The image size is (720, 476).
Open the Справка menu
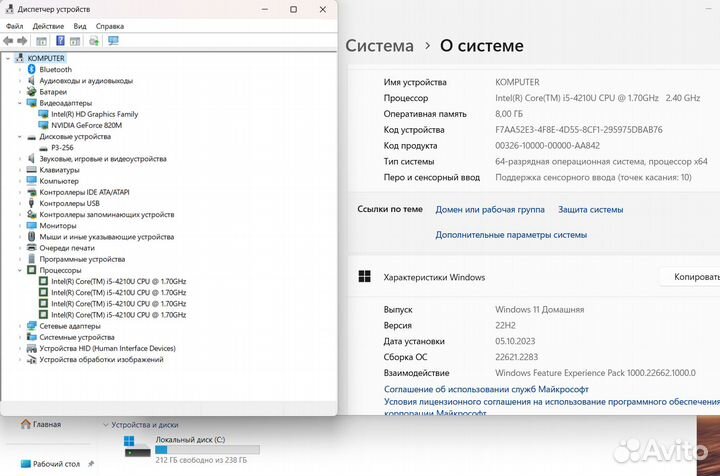[x=110, y=26]
